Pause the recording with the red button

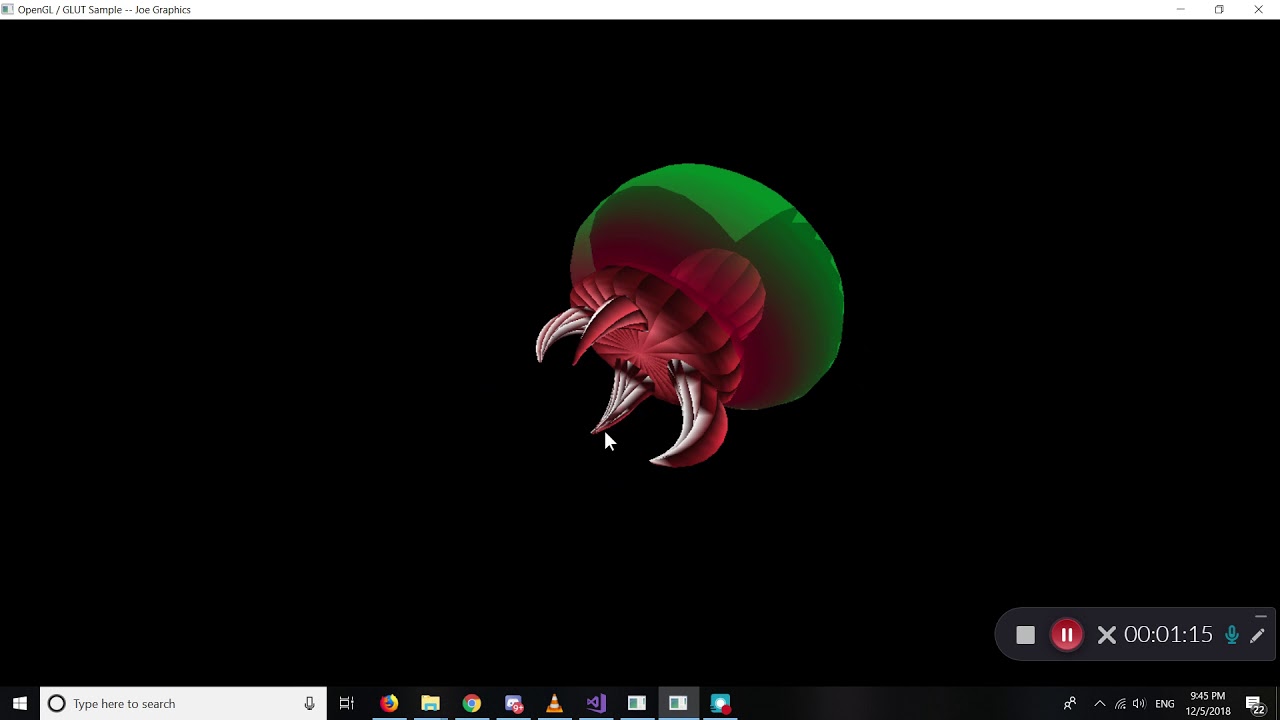tap(1067, 635)
